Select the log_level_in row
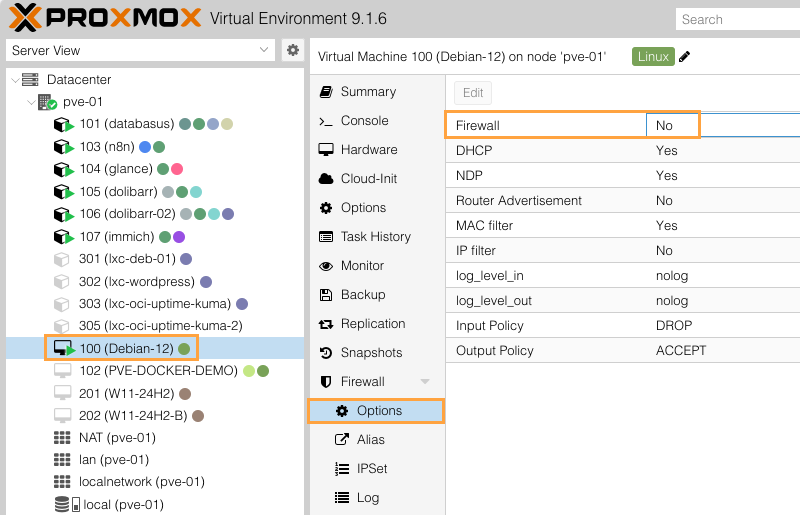Screen dimensions: 800x515 tap(623, 276)
